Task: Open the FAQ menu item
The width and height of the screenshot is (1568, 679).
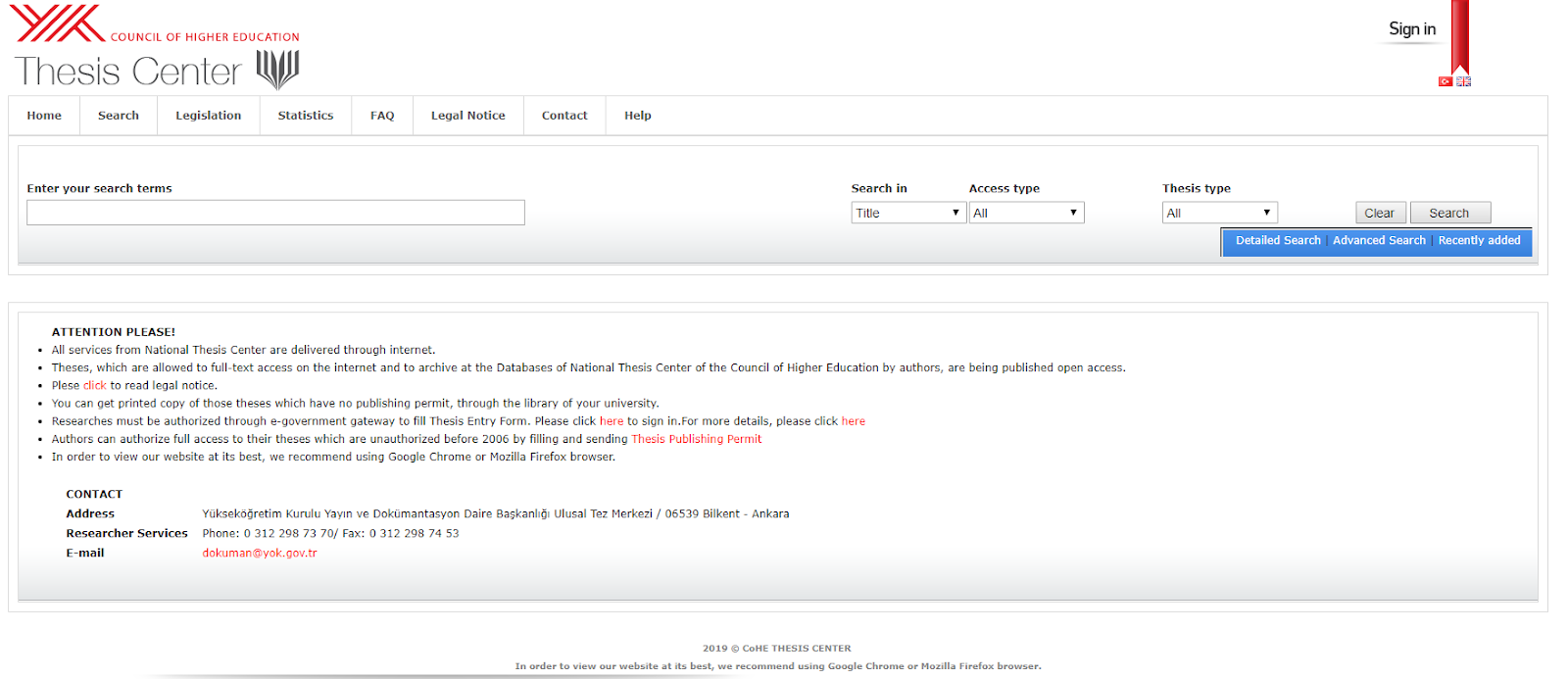Action: click(x=382, y=116)
